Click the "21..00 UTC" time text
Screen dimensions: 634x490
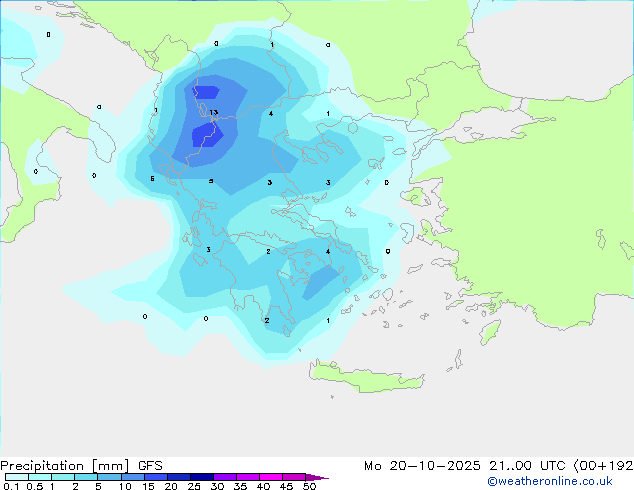pyautogui.click(x=527, y=466)
